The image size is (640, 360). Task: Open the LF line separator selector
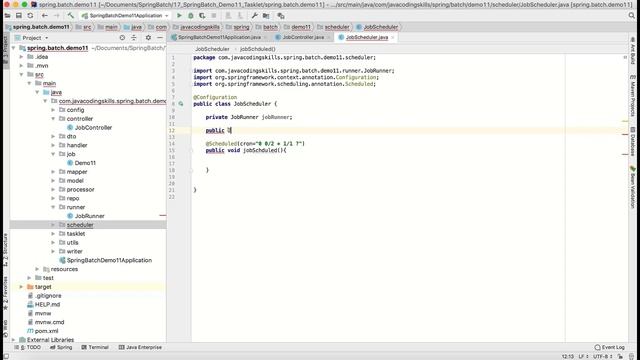(584, 356)
